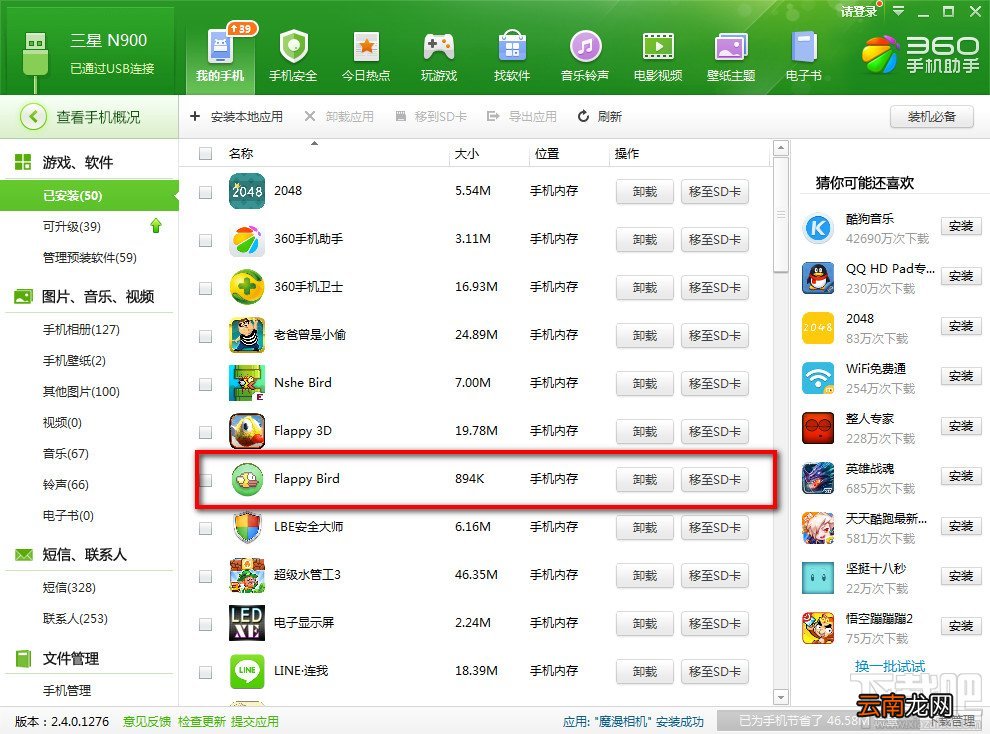This screenshot has width=990, height=734.
Task: Open the 今日热点 tab
Action: click(x=366, y=55)
